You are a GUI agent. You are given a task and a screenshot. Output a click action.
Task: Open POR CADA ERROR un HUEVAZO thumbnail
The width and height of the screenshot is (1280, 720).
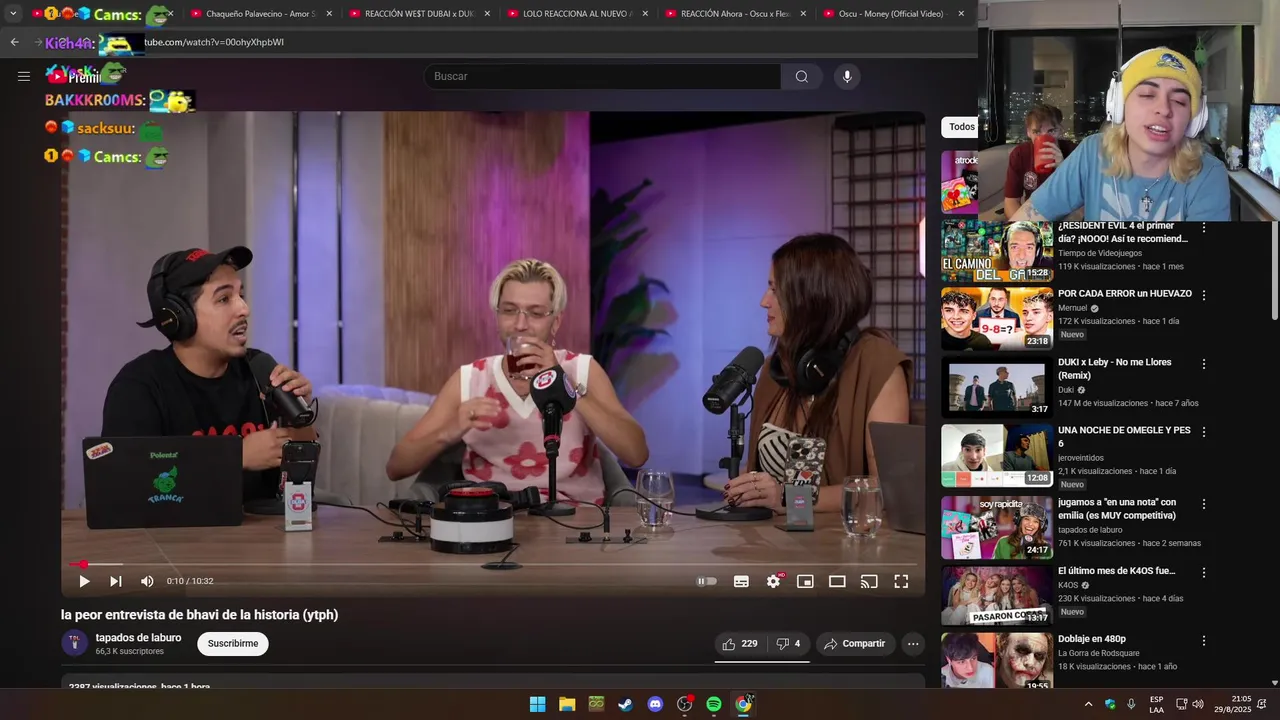tap(997, 319)
